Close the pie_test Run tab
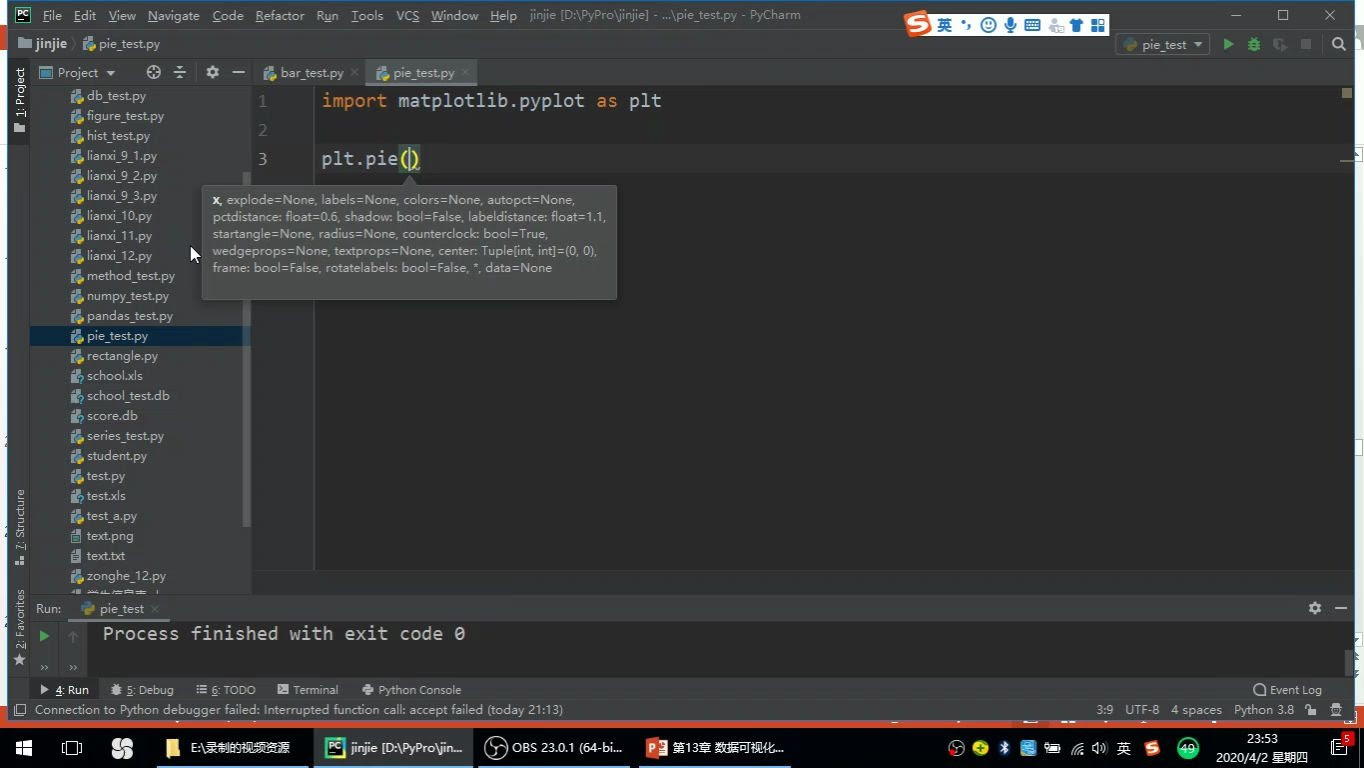Image resolution: width=1364 pixels, height=768 pixels. pyautogui.click(x=155, y=608)
